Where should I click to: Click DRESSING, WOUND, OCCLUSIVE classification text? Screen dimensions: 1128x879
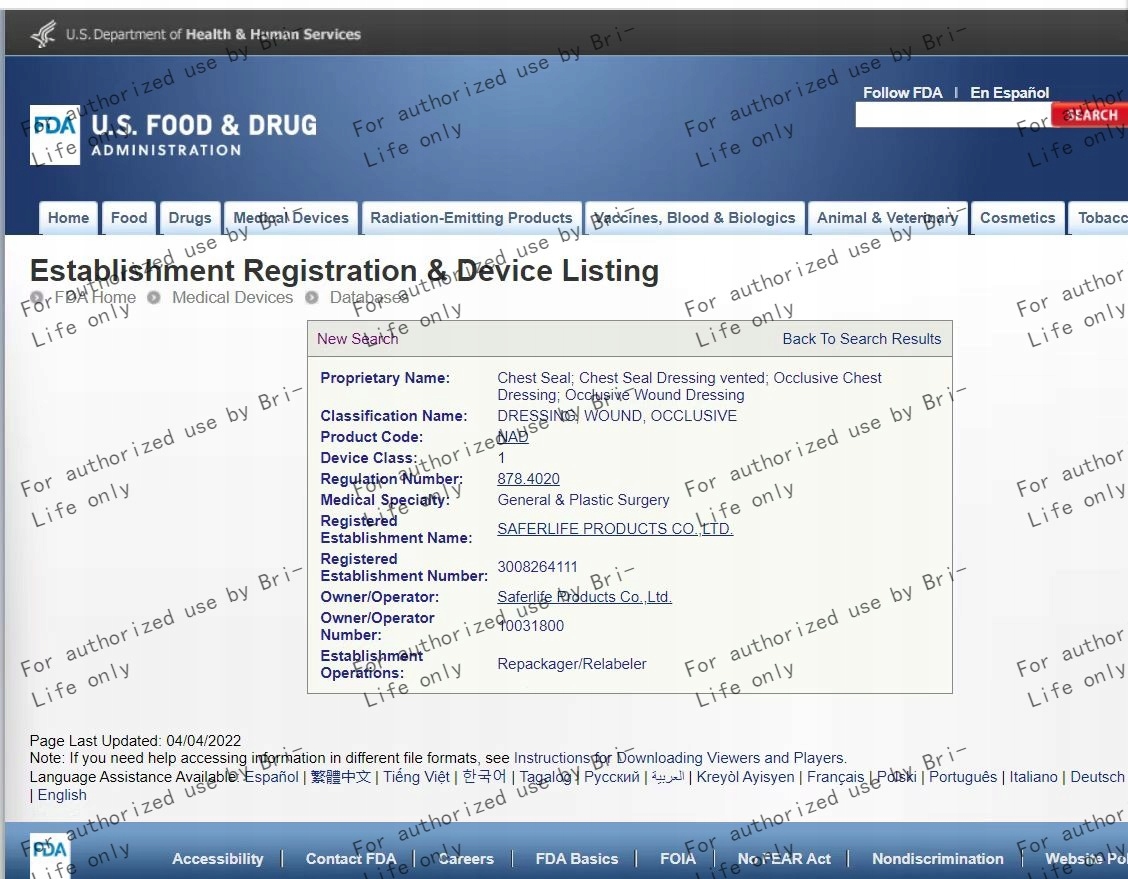617,416
